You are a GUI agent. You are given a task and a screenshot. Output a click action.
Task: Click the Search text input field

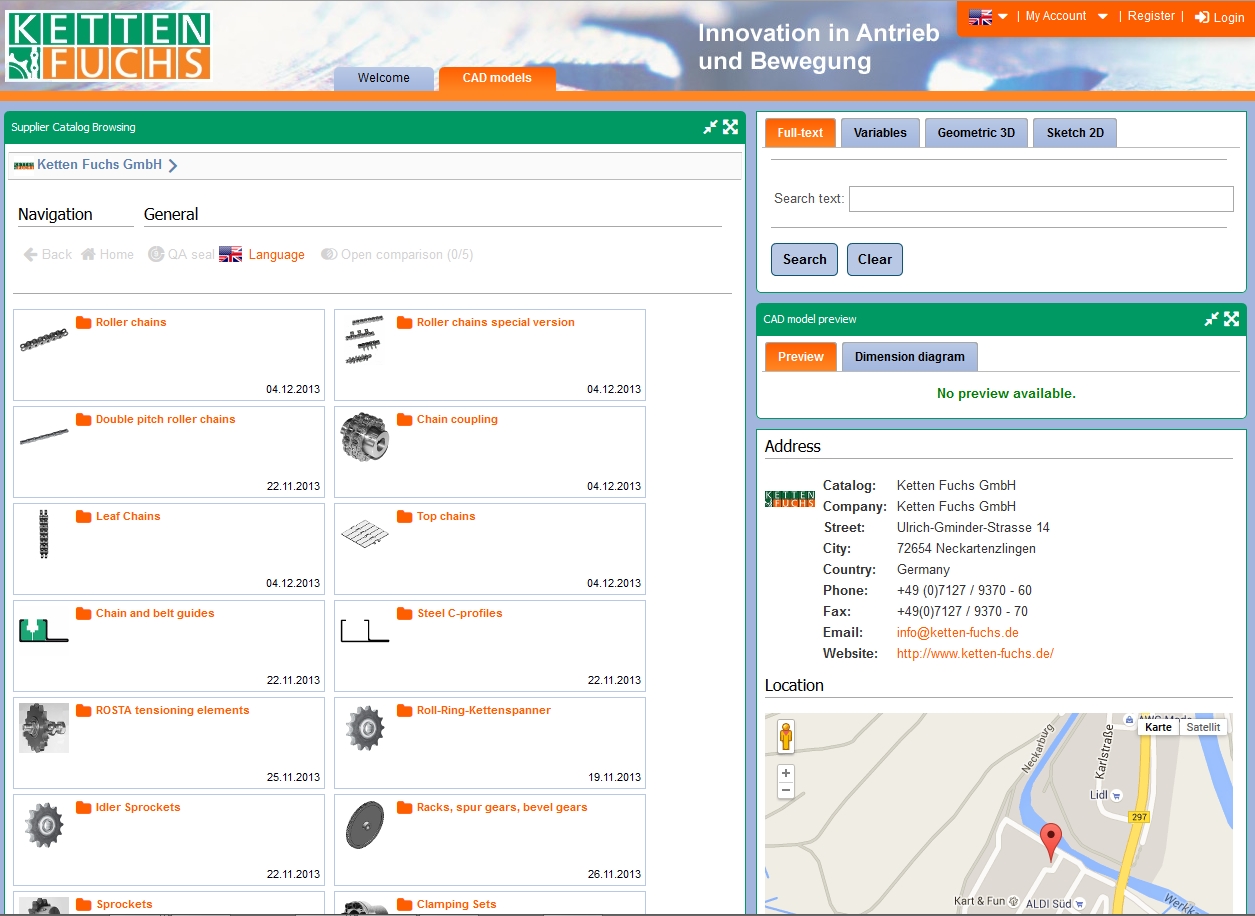(x=1040, y=199)
